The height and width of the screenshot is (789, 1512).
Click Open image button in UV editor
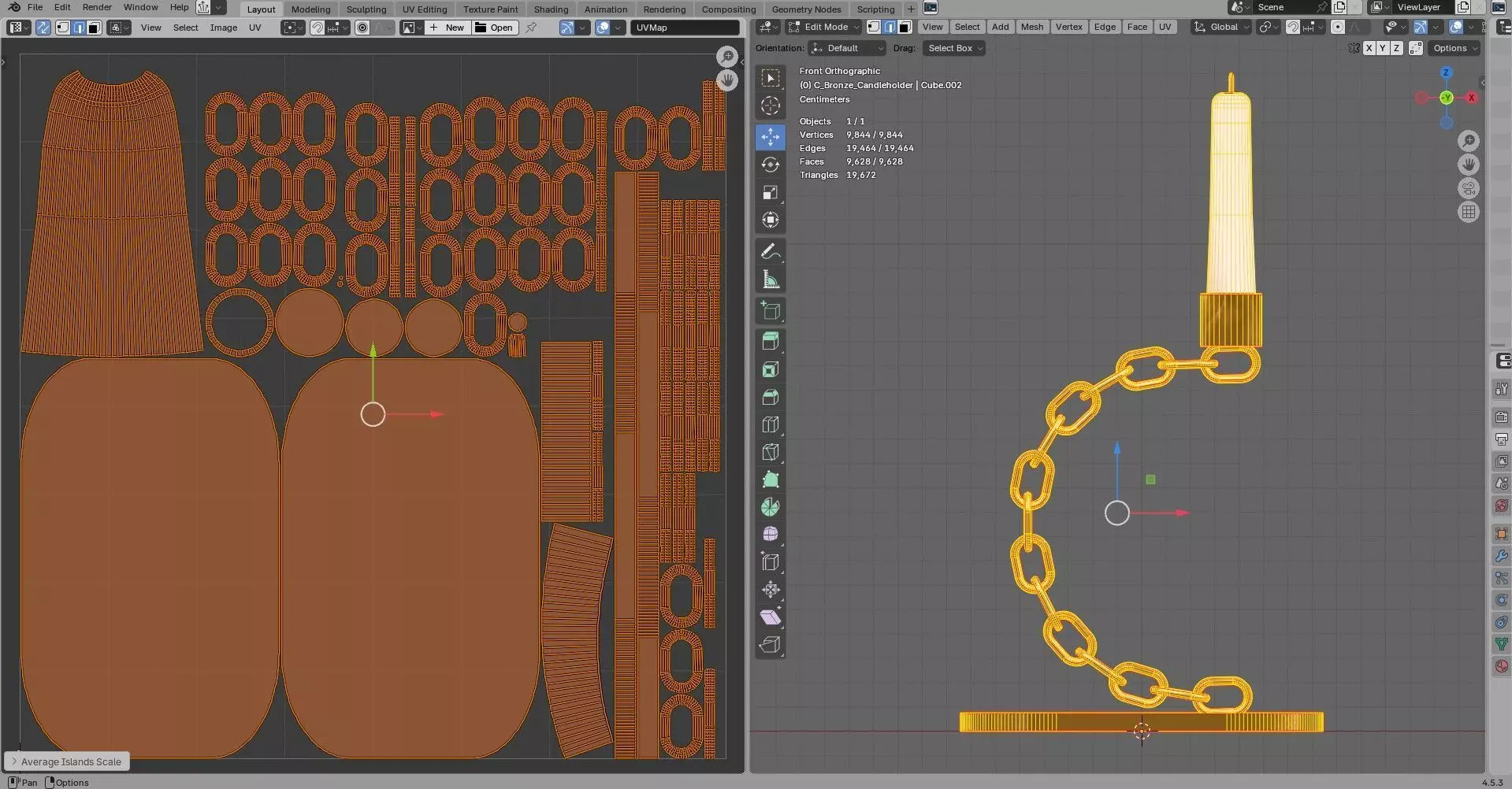click(495, 28)
